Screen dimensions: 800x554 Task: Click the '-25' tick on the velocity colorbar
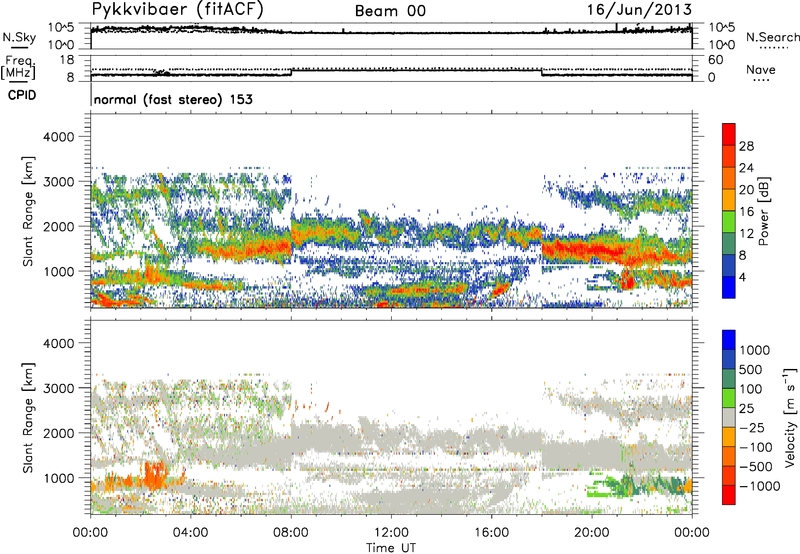click(x=750, y=427)
